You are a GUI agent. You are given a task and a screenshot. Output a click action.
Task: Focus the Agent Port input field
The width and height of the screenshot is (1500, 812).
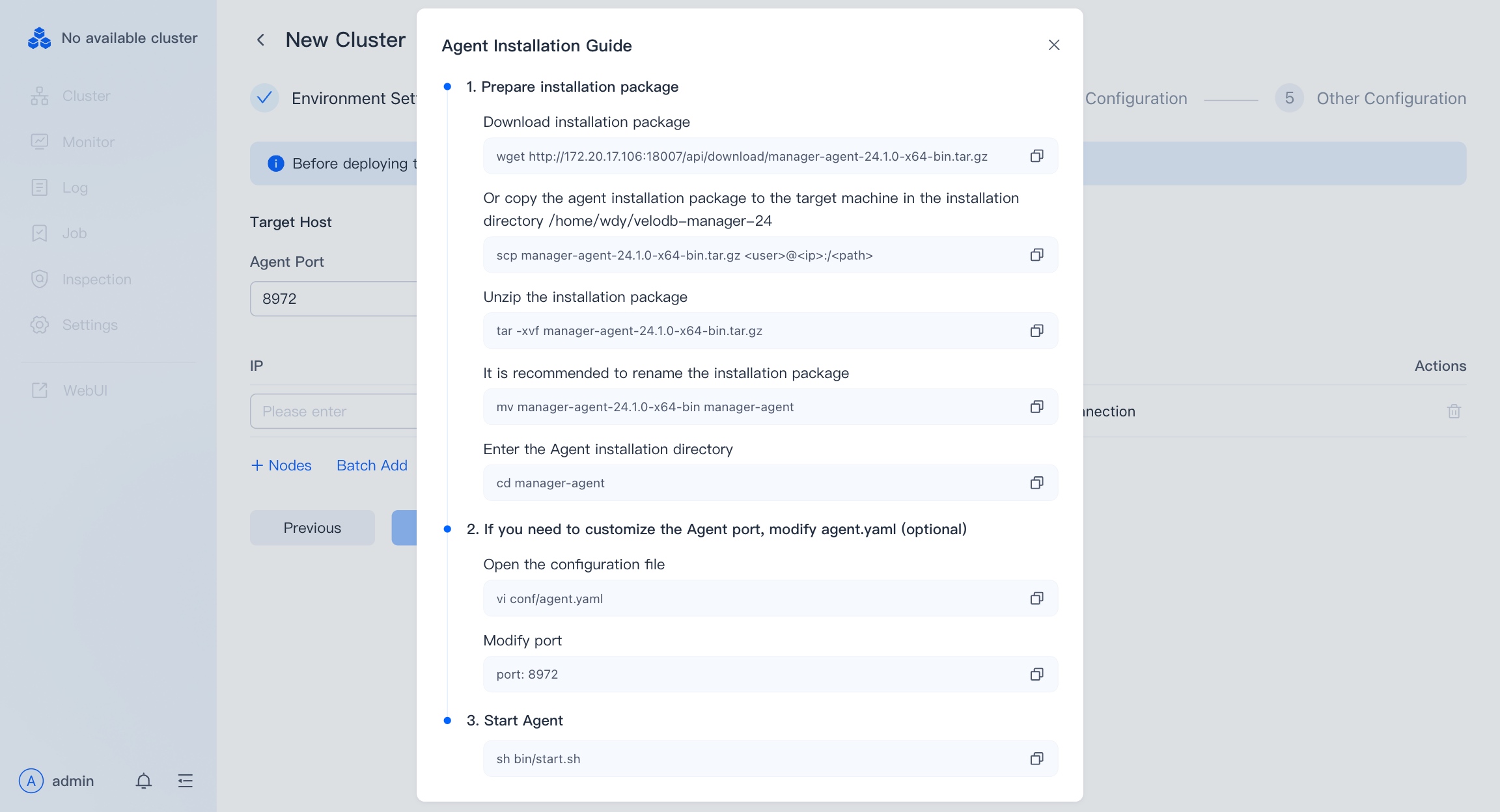[x=333, y=299]
